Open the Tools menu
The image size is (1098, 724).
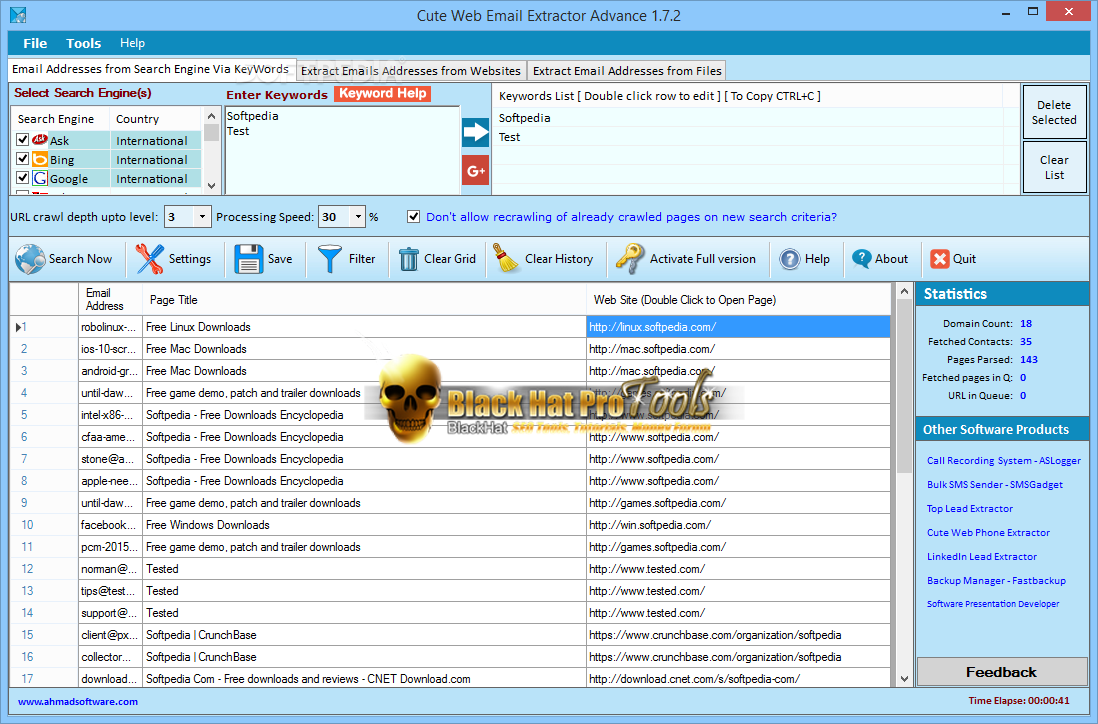pos(83,43)
